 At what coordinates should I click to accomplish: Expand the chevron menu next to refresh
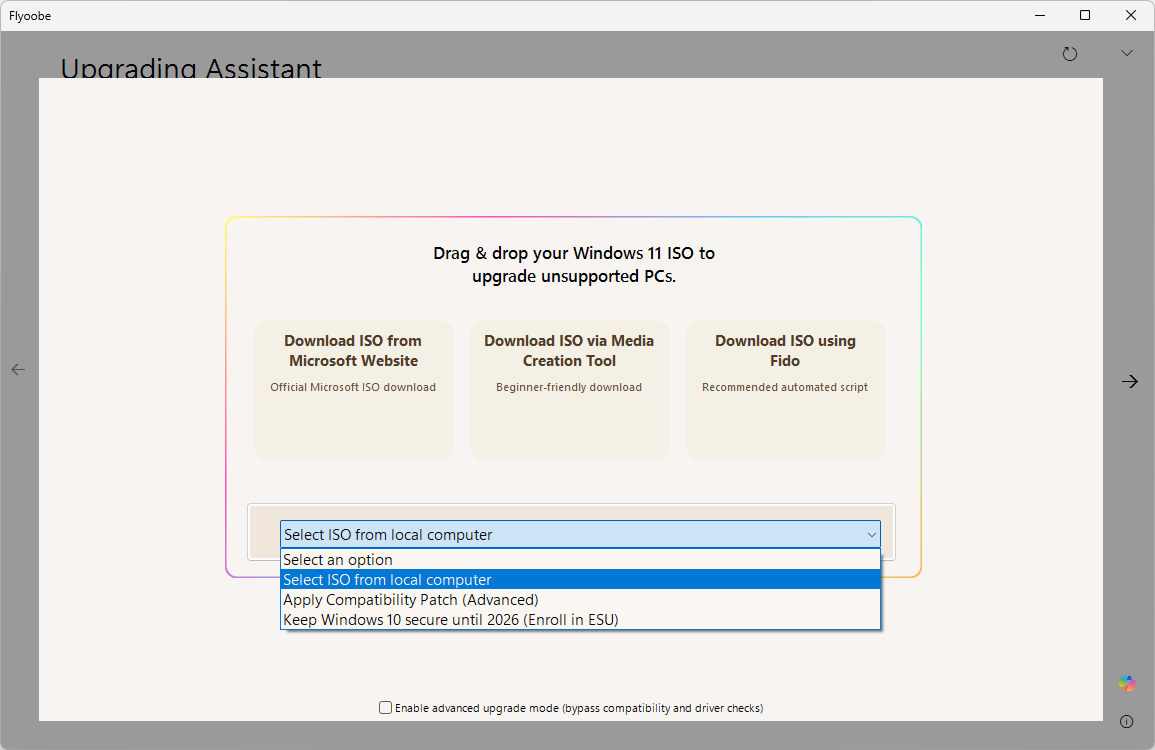(x=1126, y=53)
